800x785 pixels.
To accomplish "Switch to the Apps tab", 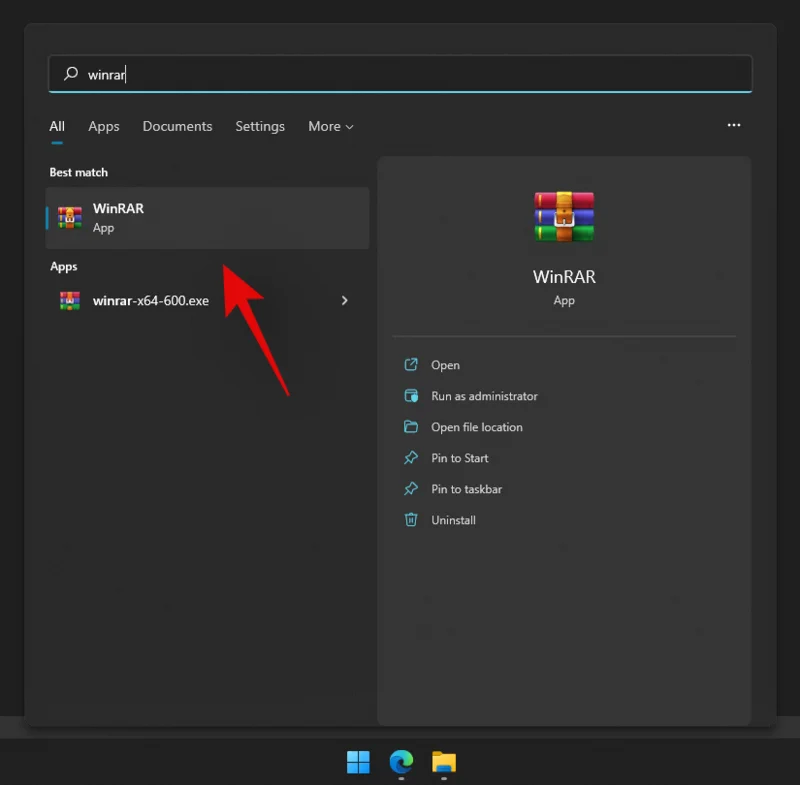I will coord(103,126).
